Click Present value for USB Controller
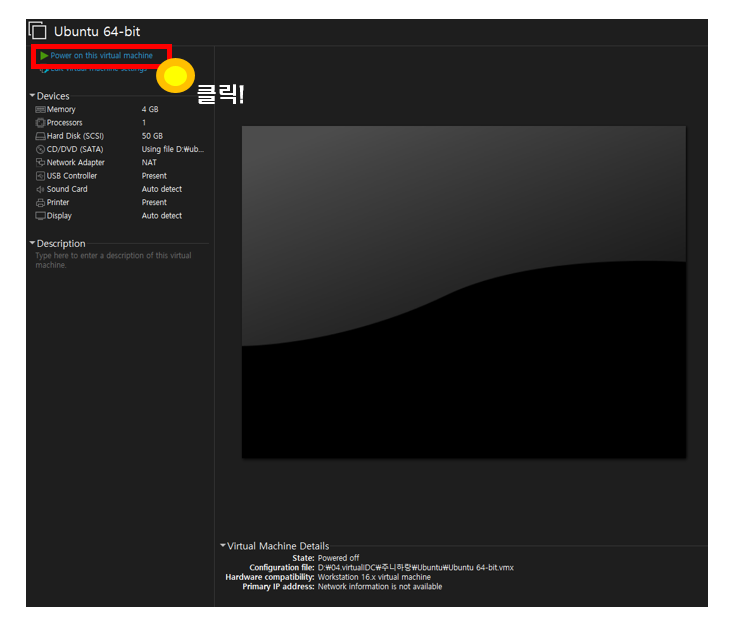 (154, 176)
